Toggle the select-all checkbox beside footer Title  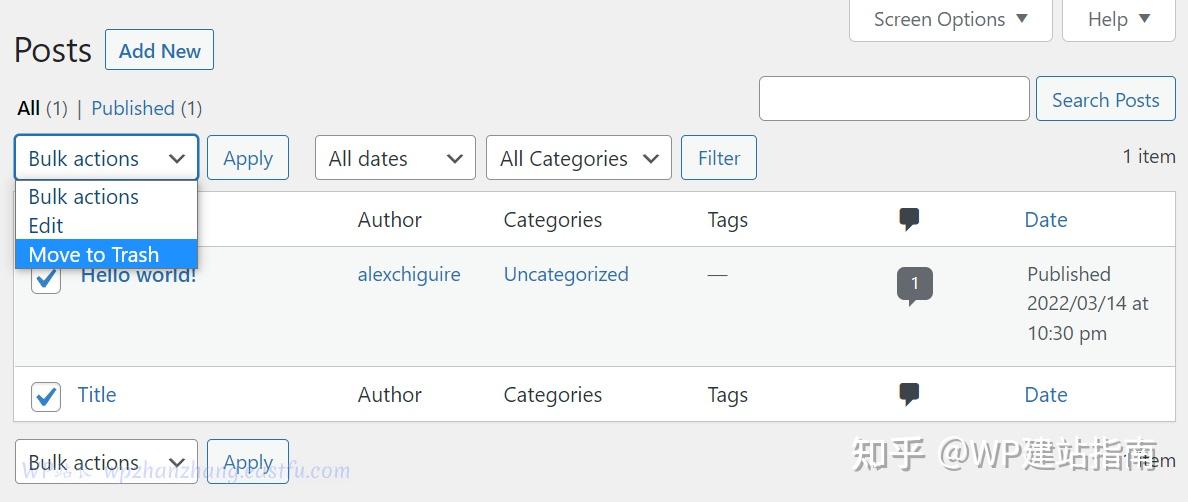click(x=46, y=396)
